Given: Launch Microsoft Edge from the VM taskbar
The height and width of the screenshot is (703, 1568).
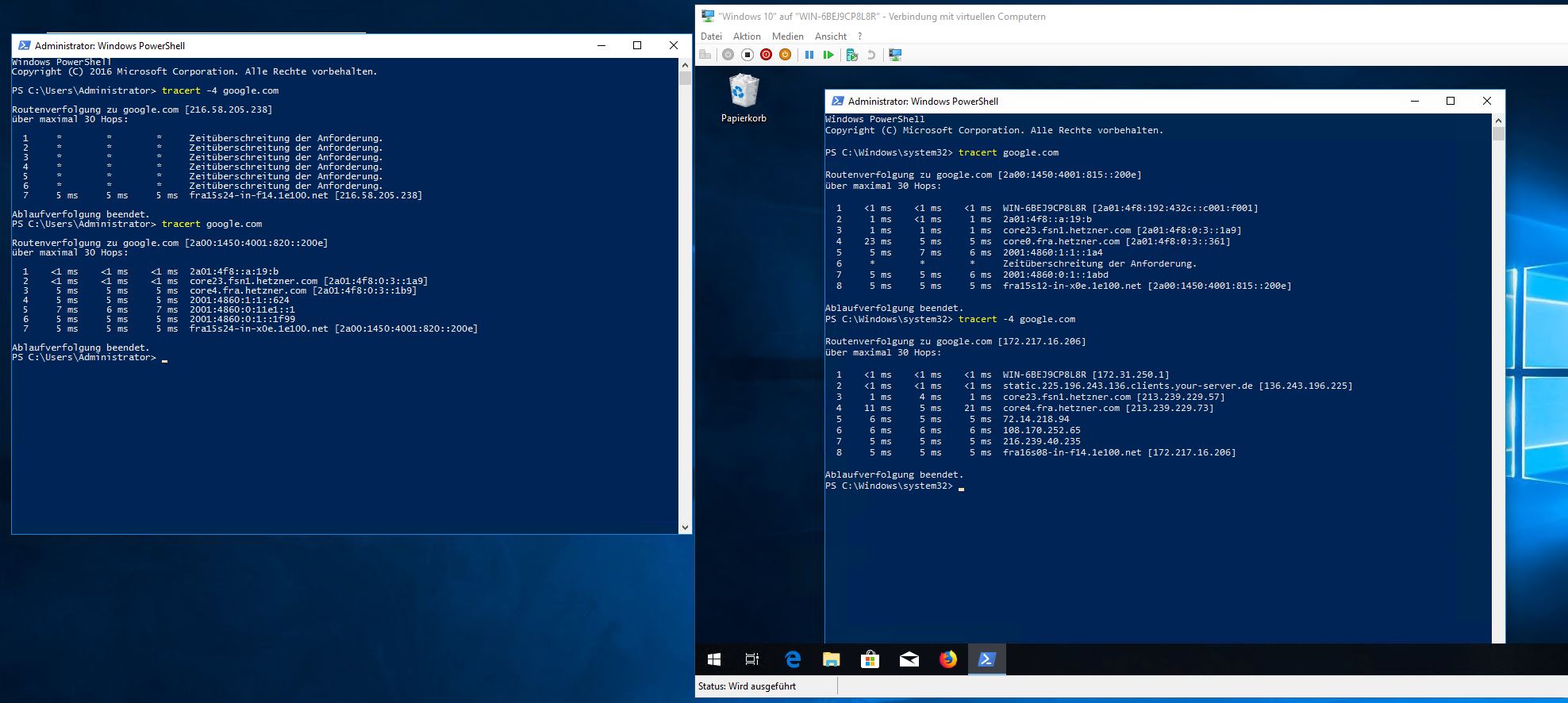Looking at the screenshot, I should 792,659.
